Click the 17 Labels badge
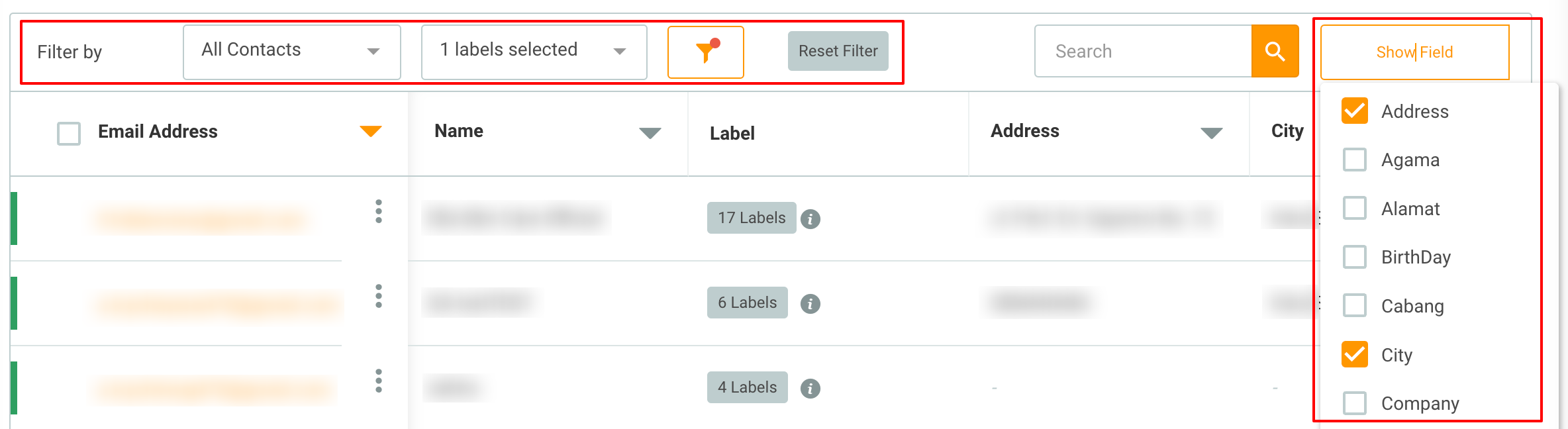1568x429 pixels. [x=751, y=218]
